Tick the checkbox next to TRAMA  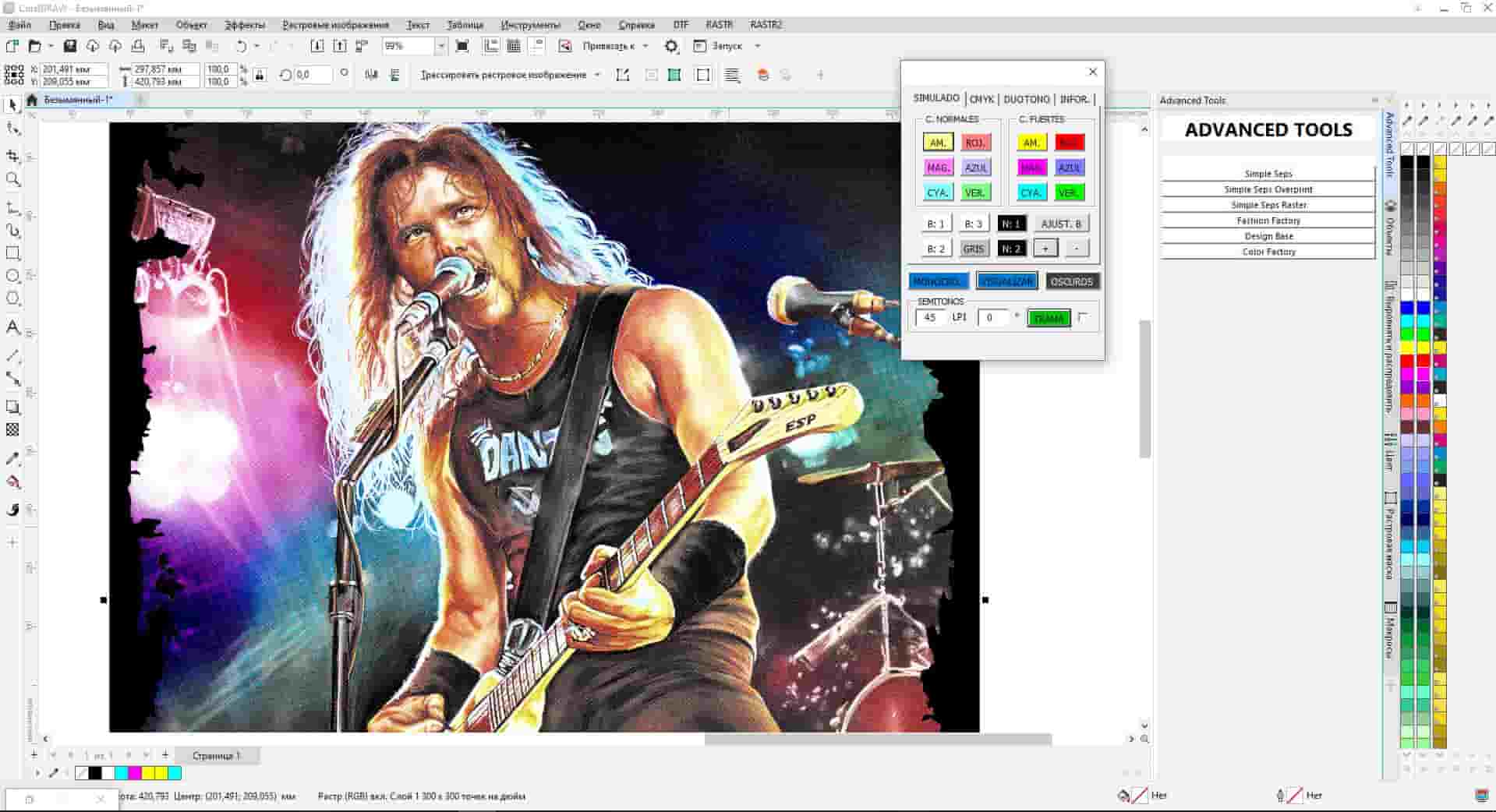(1083, 317)
